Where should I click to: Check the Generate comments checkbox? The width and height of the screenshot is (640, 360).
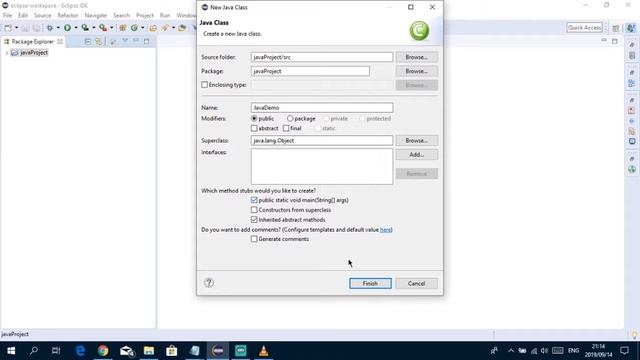pyautogui.click(x=254, y=239)
